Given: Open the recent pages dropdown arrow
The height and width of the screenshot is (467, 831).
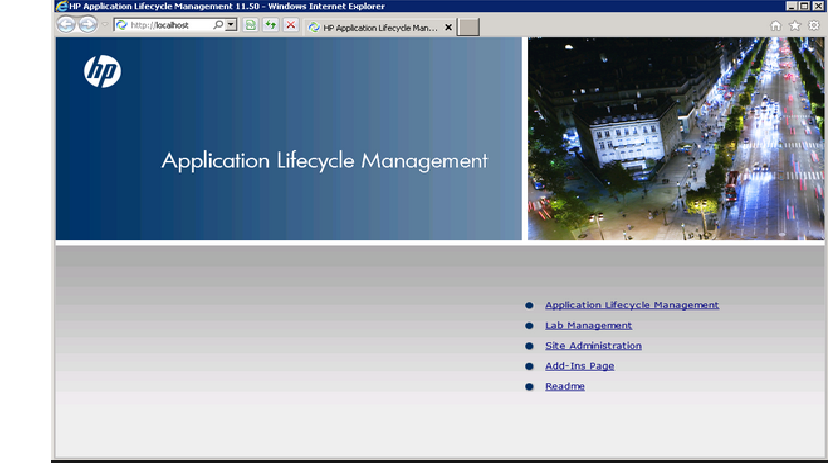Looking at the screenshot, I should pyautogui.click(x=105, y=25).
